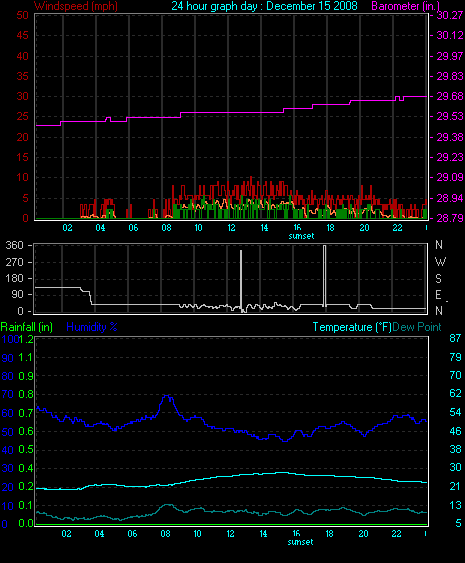This screenshot has height=563, width=465.
Task: Click rainfall axis value 0.6
Action: pos(26,431)
